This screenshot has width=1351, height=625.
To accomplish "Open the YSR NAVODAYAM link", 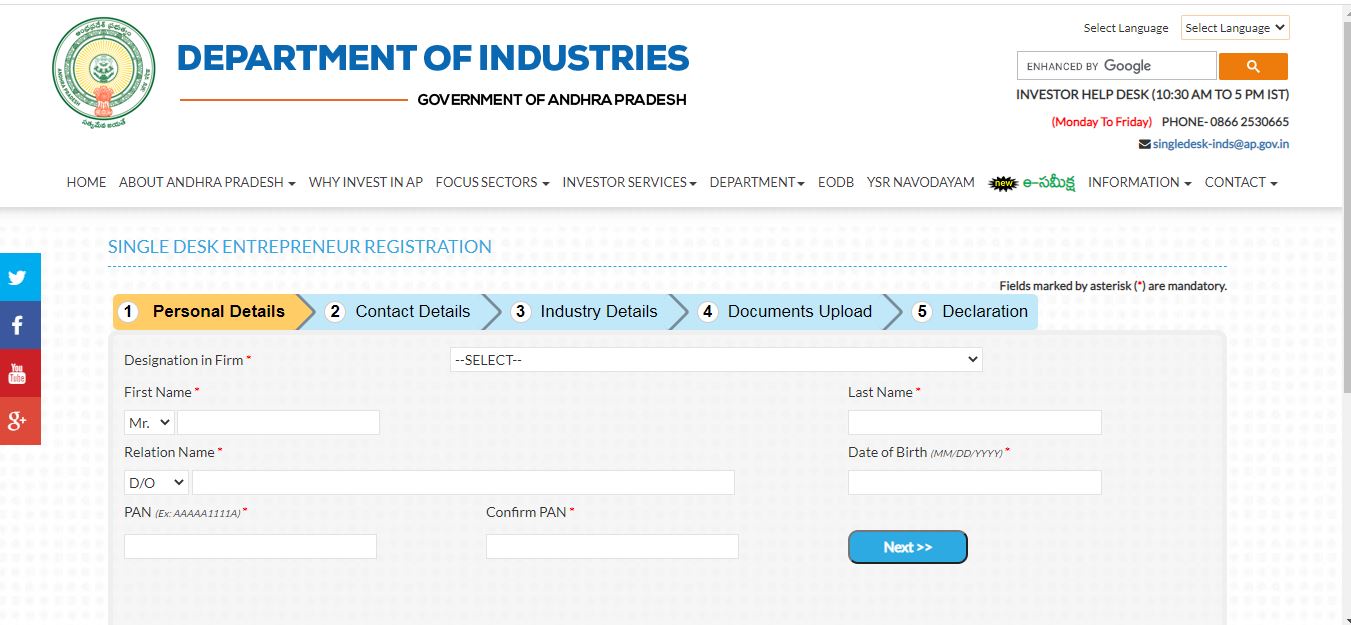I will pos(920,182).
